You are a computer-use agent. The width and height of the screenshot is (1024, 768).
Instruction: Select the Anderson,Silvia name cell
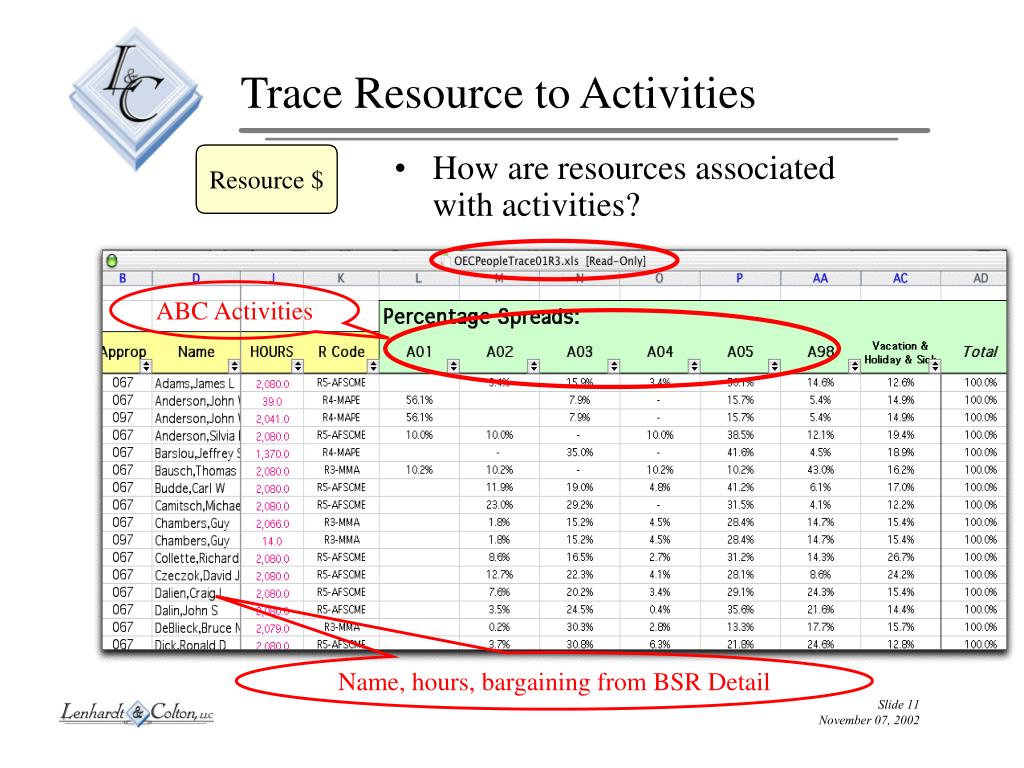coord(197,436)
